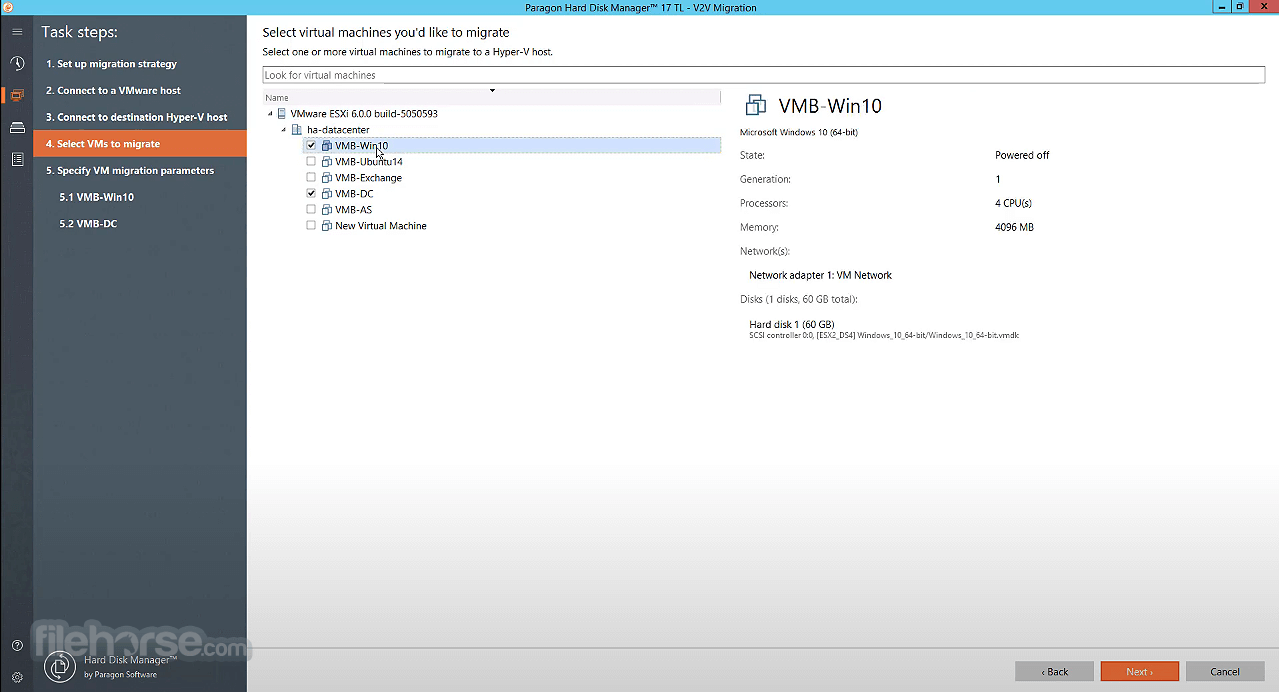Click the VMware ESXi 6.0.0 build-5050593 label

pyautogui.click(x=364, y=114)
